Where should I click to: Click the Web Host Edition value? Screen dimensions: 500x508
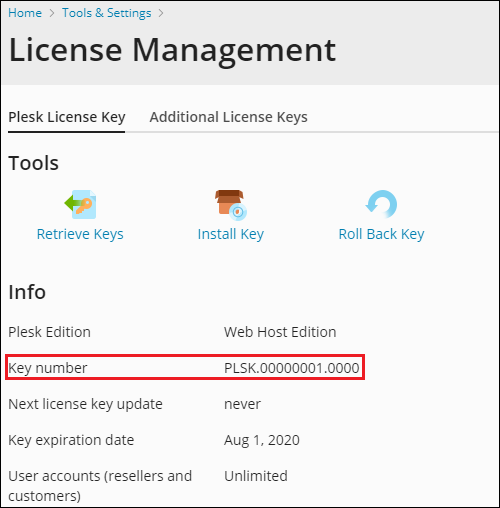pos(280,332)
